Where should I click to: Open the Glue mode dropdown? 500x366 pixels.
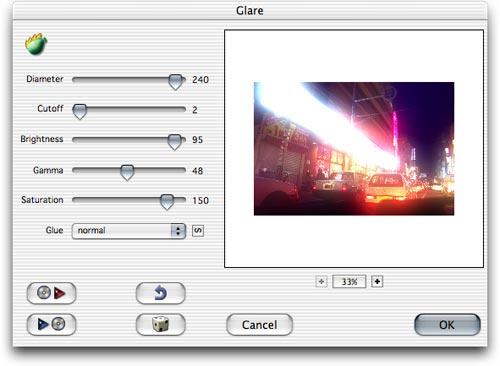point(129,231)
